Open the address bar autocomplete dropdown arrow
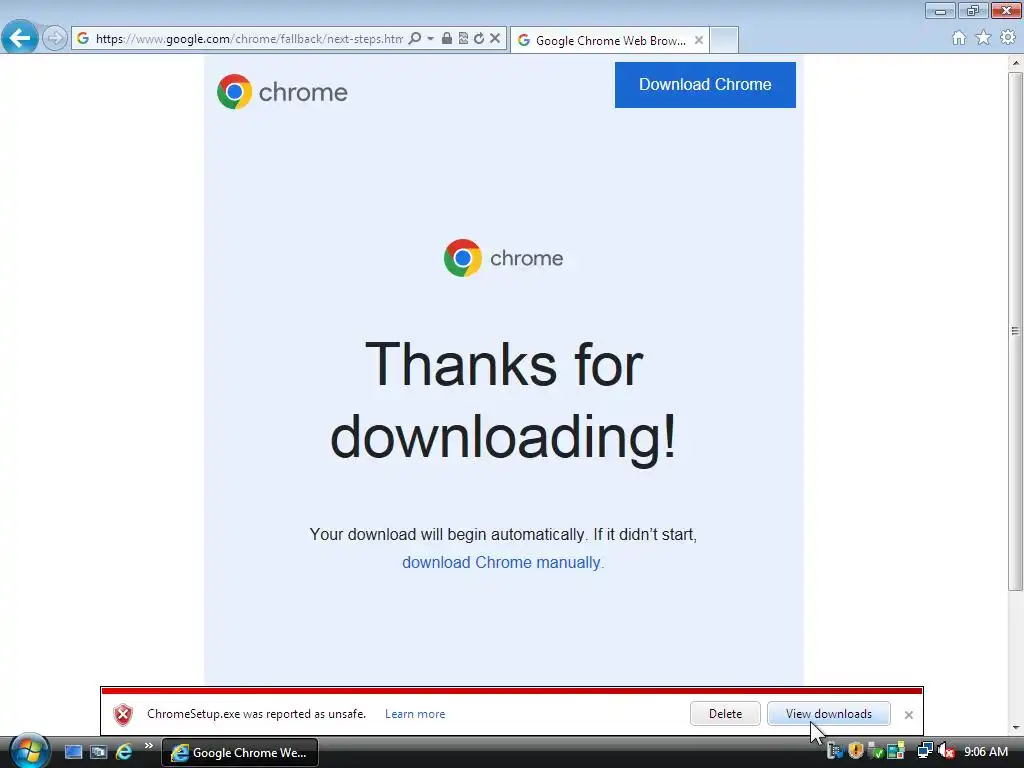The width and height of the screenshot is (1024, 768). coord(430,39)
